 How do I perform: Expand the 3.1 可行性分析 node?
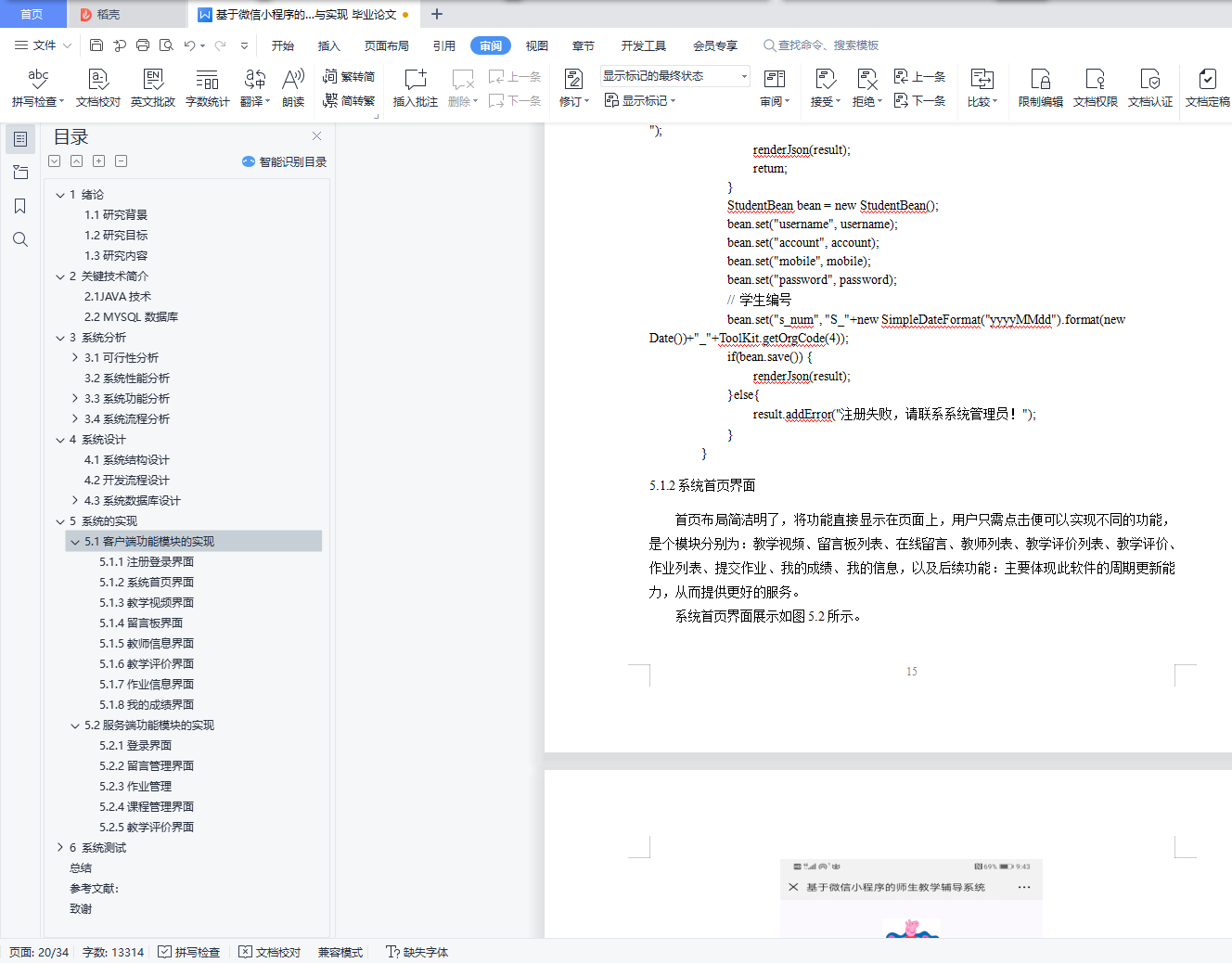(75, 357)
